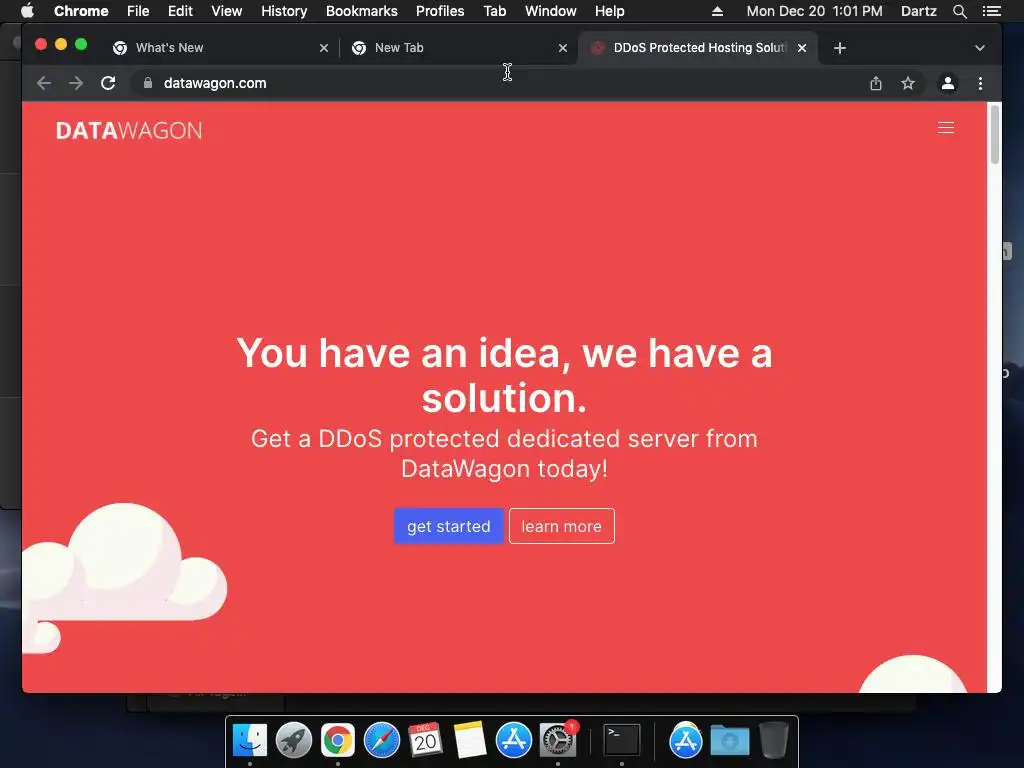Click Chrome icon in the dock
1024x768 pixels.
click(x=338, y=740)
